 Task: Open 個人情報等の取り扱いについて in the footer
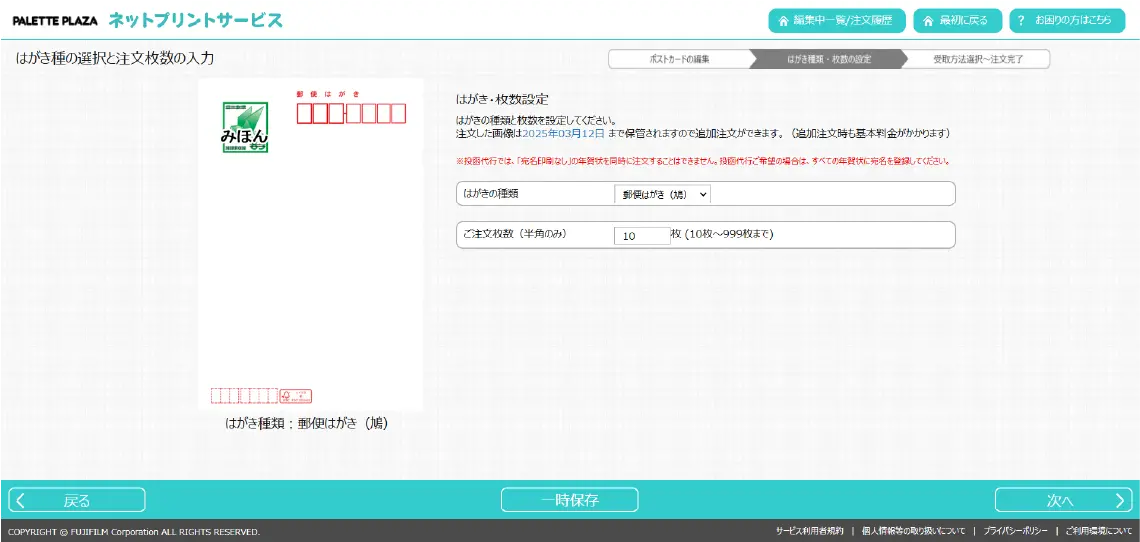tap(913, 531)
